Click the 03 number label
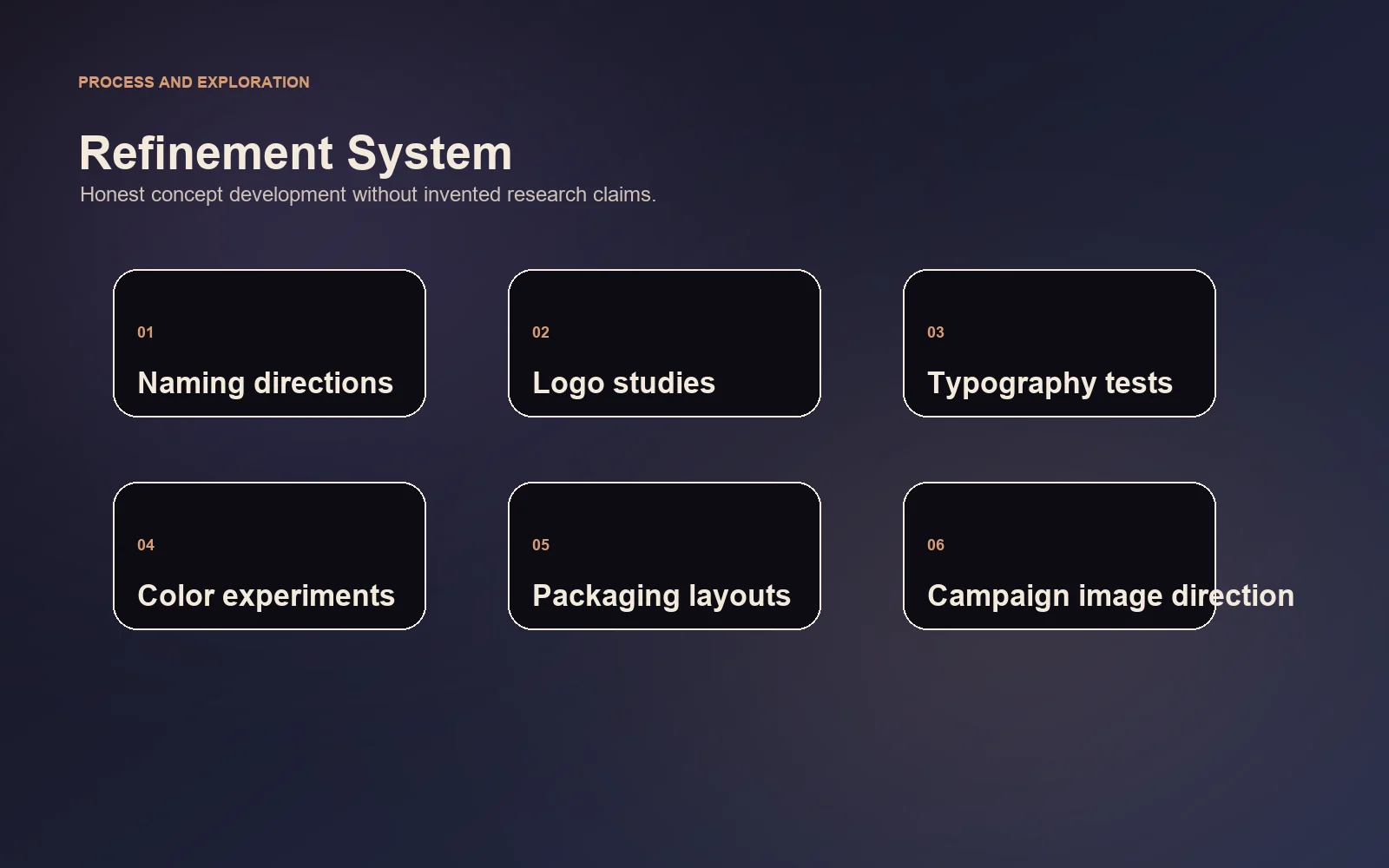The width and height of the screenshot is (1389, 868). (936, 332)
